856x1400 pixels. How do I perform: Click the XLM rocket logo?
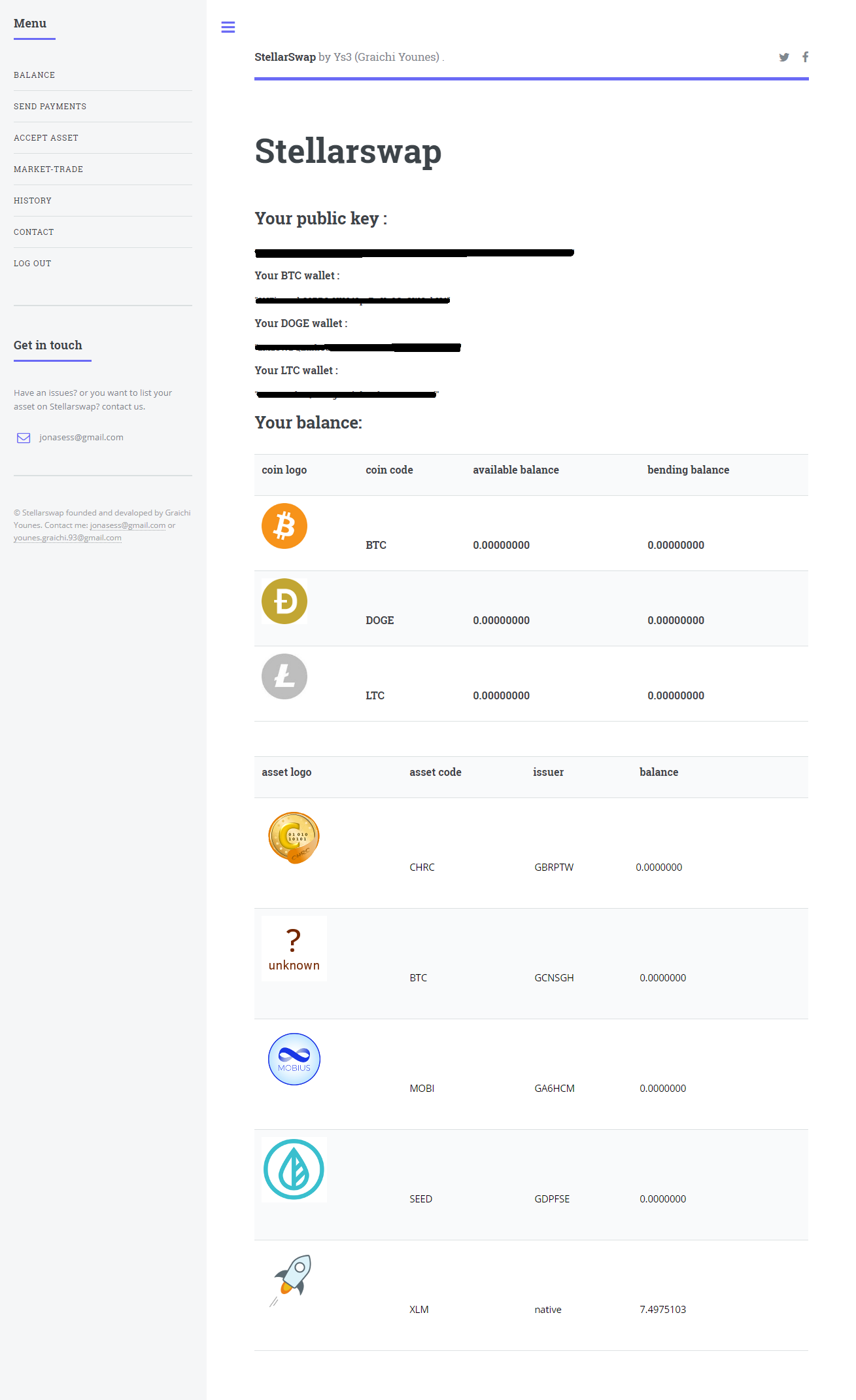point(292,1280)
